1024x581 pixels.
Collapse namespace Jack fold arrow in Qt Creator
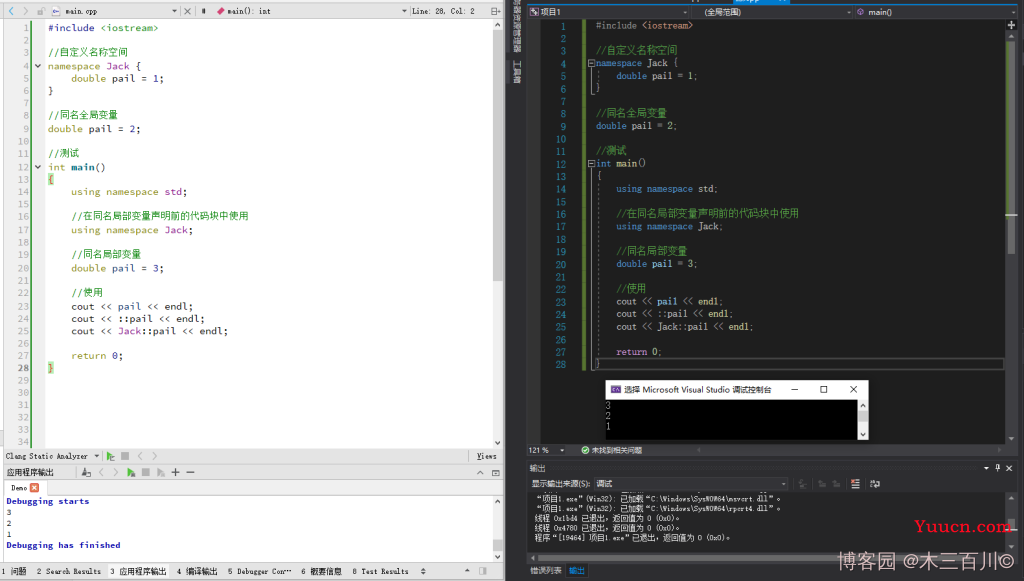(x=38, y=66)
